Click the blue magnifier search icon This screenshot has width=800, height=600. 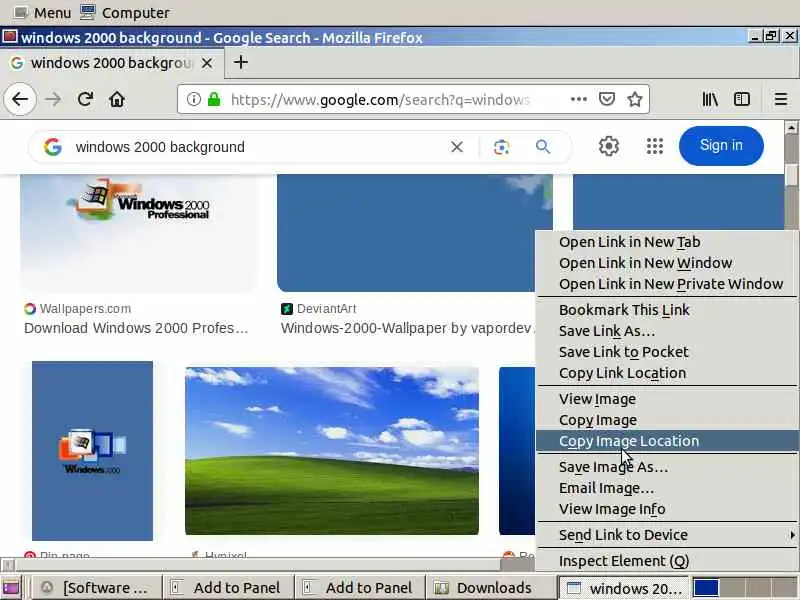(x=543, y=147)
